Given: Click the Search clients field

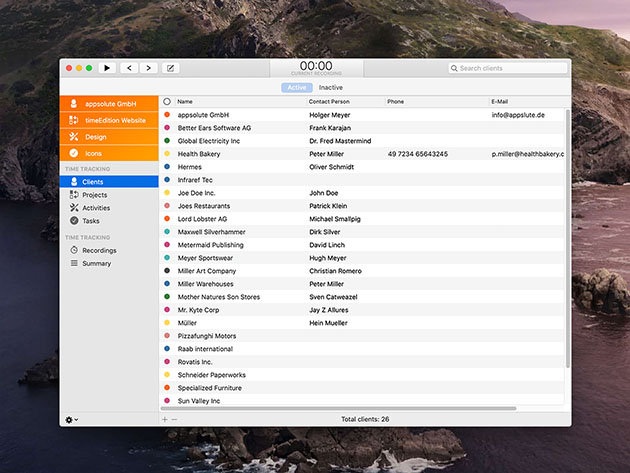Looking at the screenshot, I should tap(508, 68).
